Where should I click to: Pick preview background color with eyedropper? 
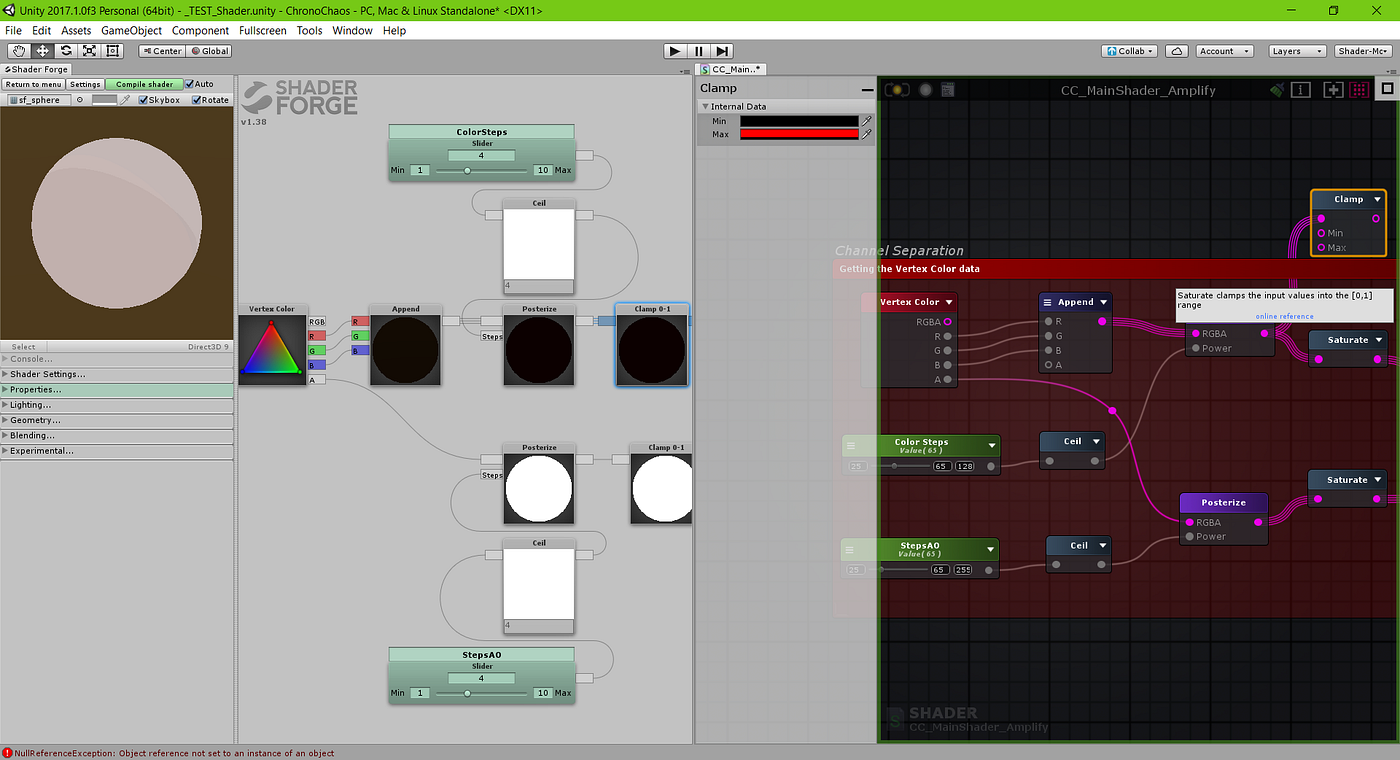[x=126, y=100]
